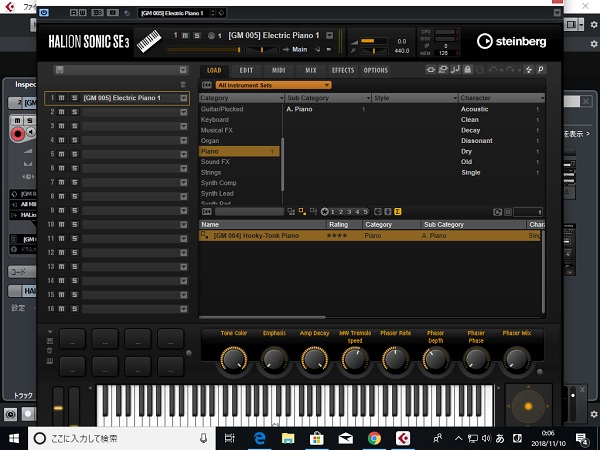The height and width of the screenshot is (450, 600).
Task: Open slot 5 load dropdown arrow
Action: [184, 154]
